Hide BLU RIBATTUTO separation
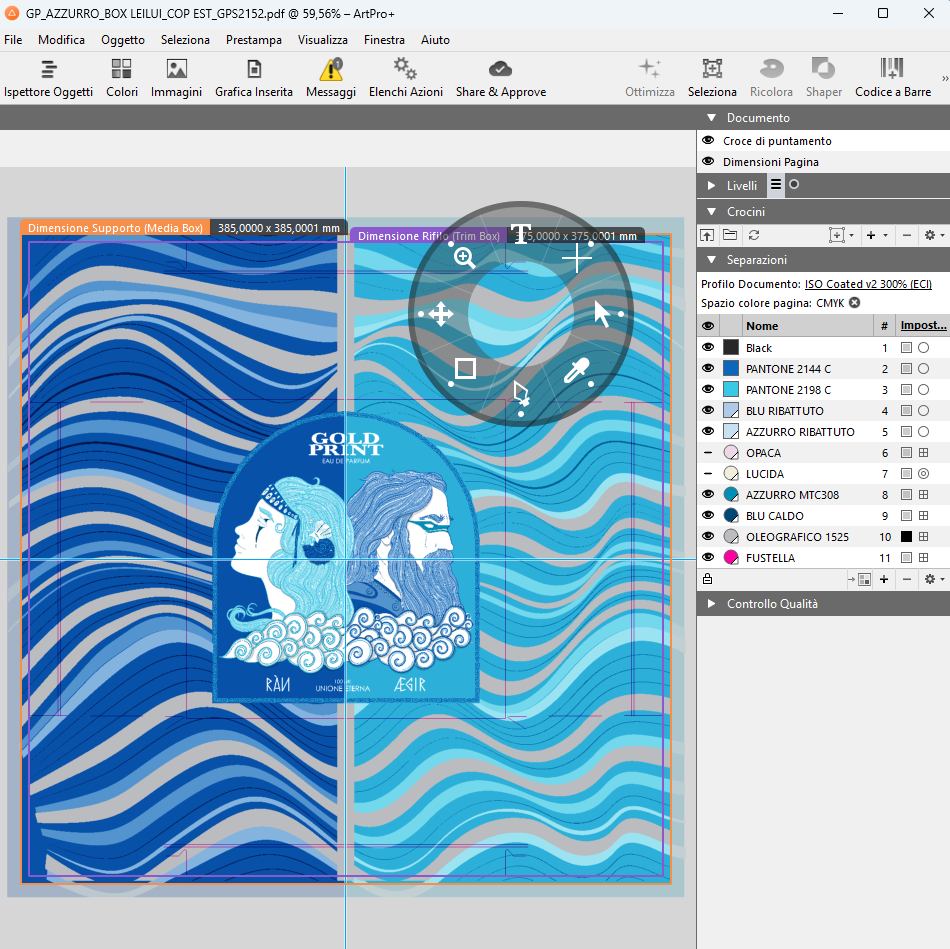This screenshot has width=950, height=949. click(708, 410)
